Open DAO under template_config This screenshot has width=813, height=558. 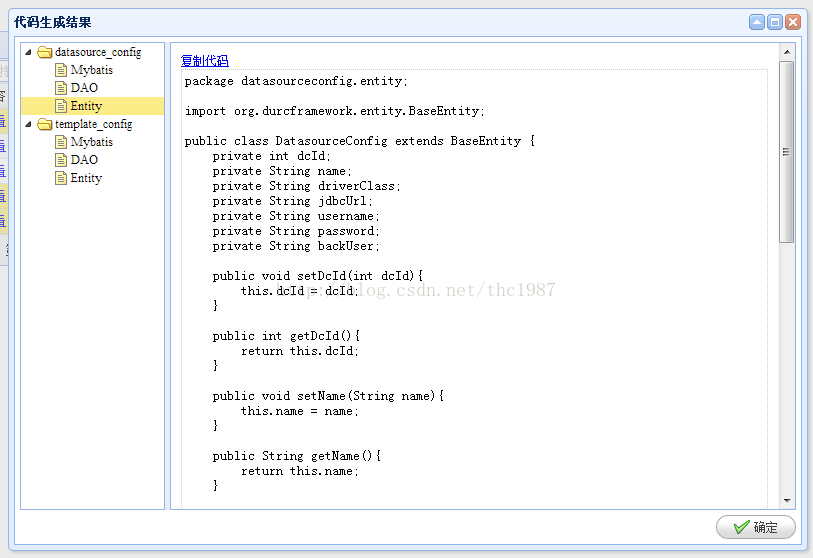(x=84, y=160)
